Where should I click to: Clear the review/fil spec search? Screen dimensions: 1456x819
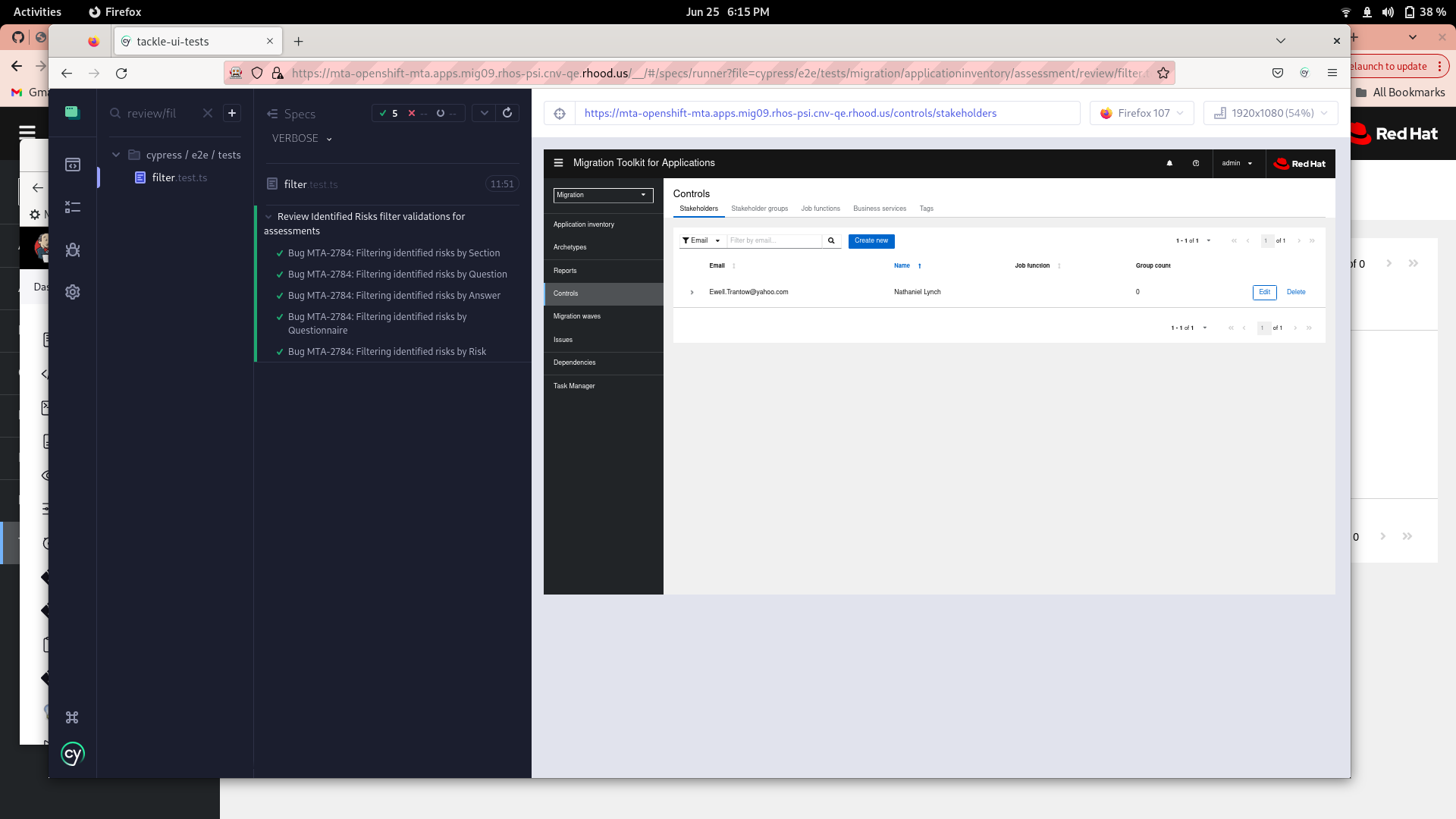(x=207, y=113)
